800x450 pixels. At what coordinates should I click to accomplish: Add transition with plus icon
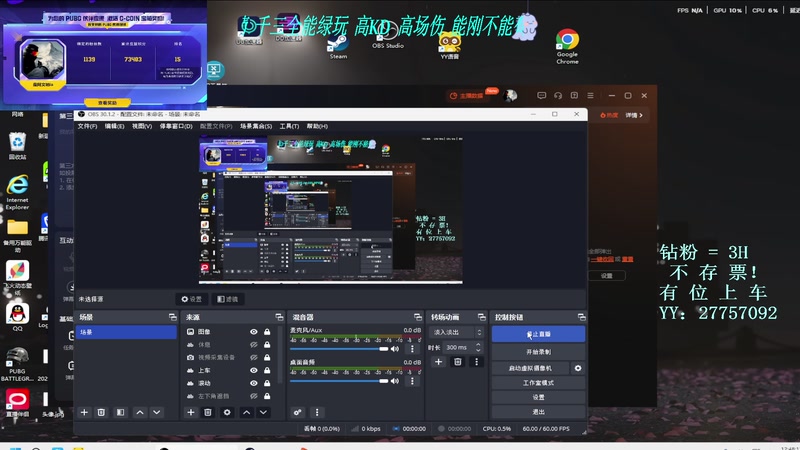click(x=438, y=362)
